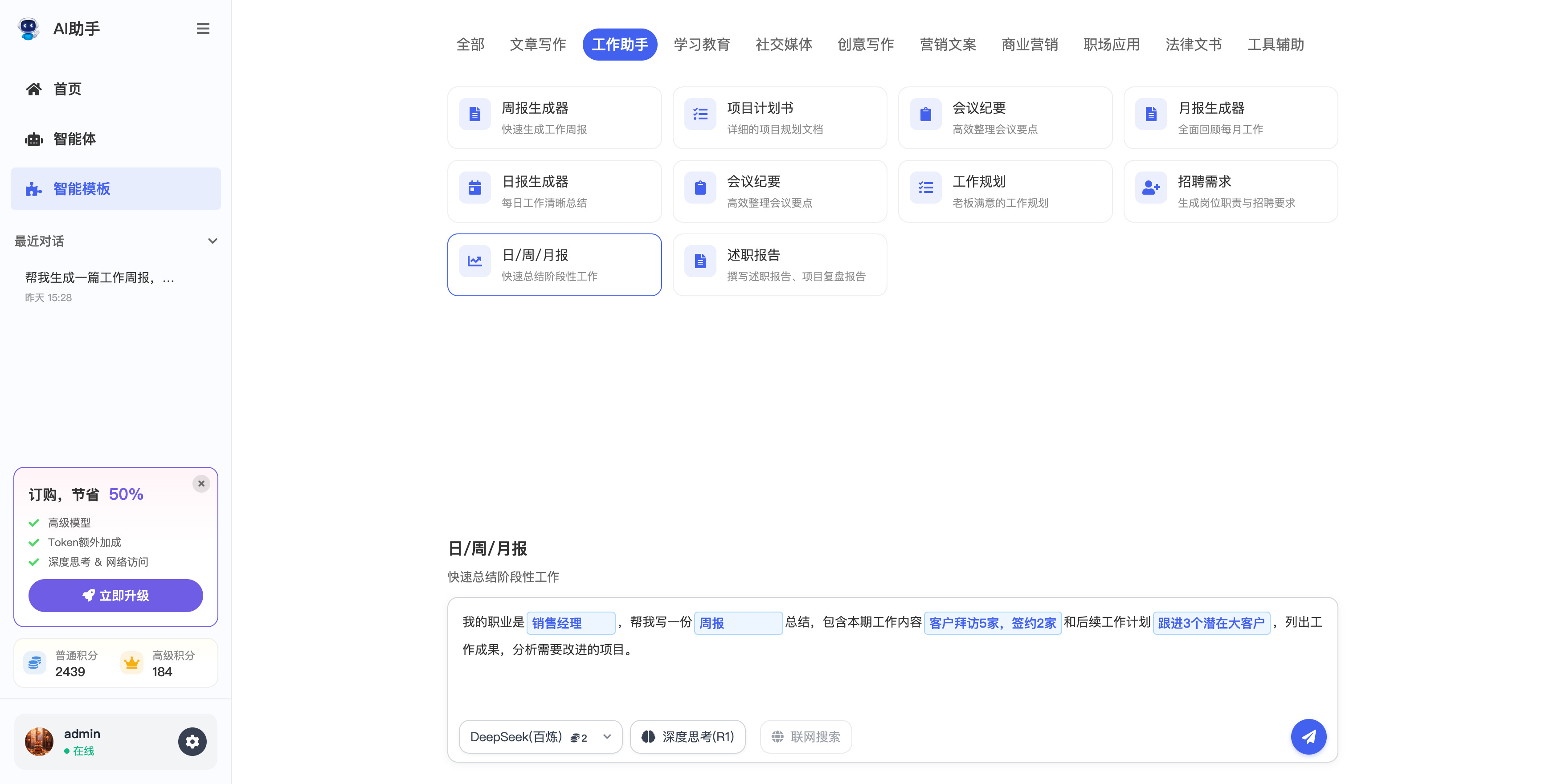
Task: Open the 项目计划书 template title
Action: pos(760,108)
